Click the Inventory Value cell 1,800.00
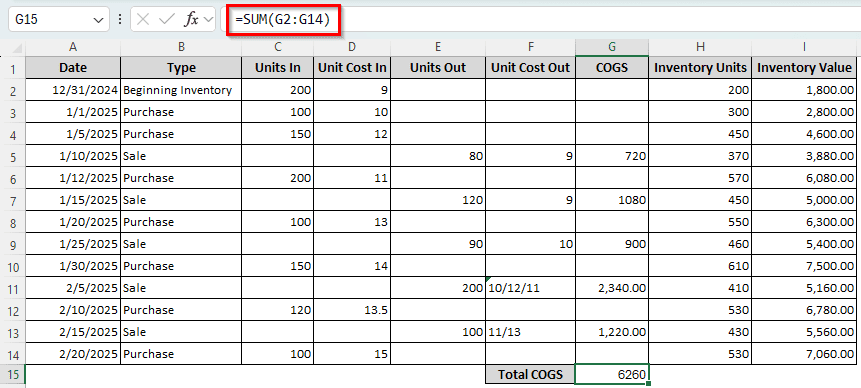This screenshot has width=861, height=388. [x=804, y=90]
